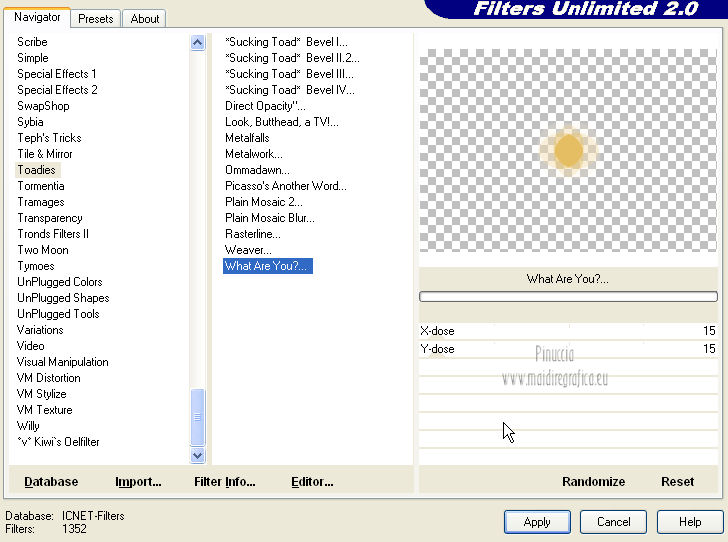Select the Ommadawn... filter

[x=257, y=170]
